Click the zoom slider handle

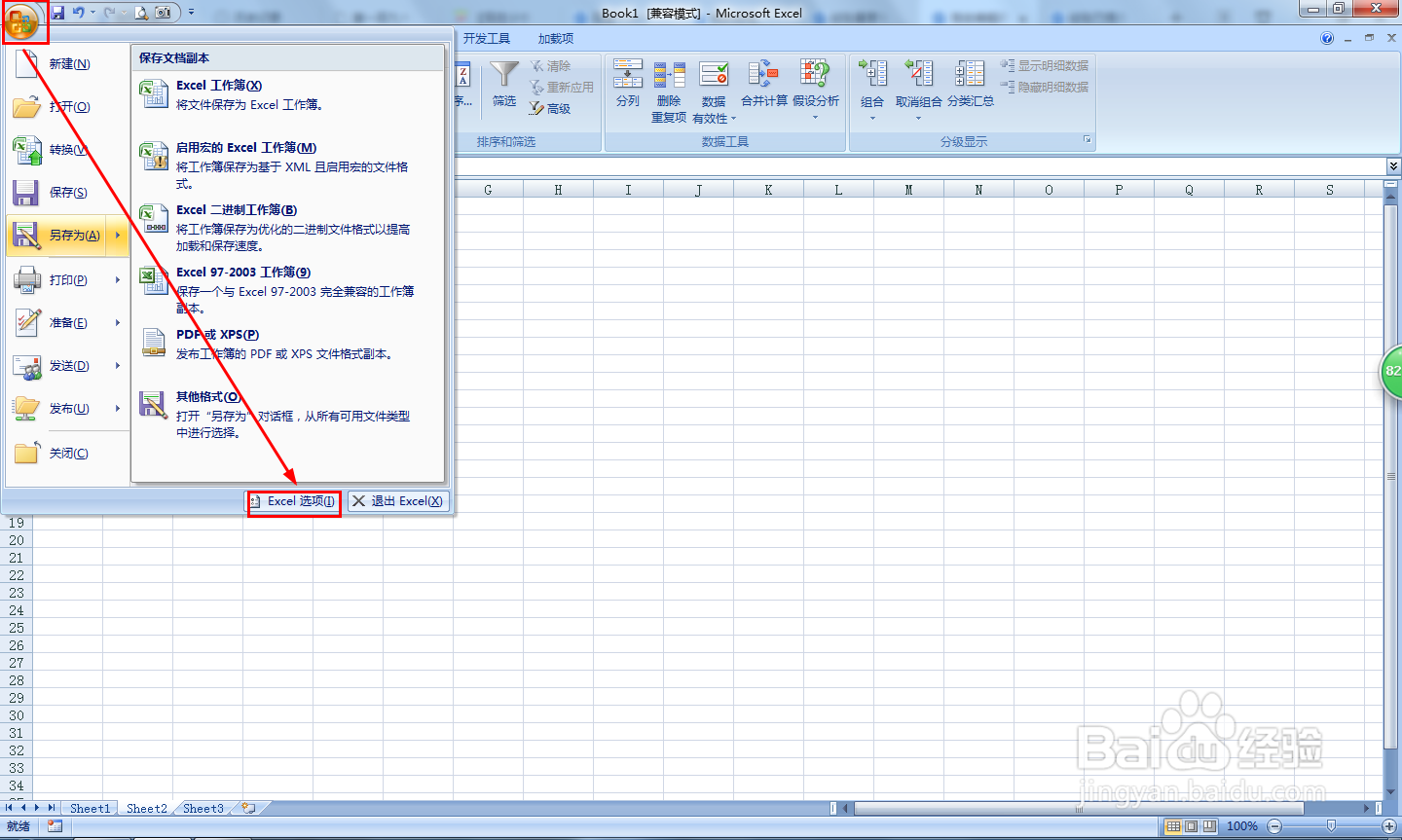coord(1332,826)
